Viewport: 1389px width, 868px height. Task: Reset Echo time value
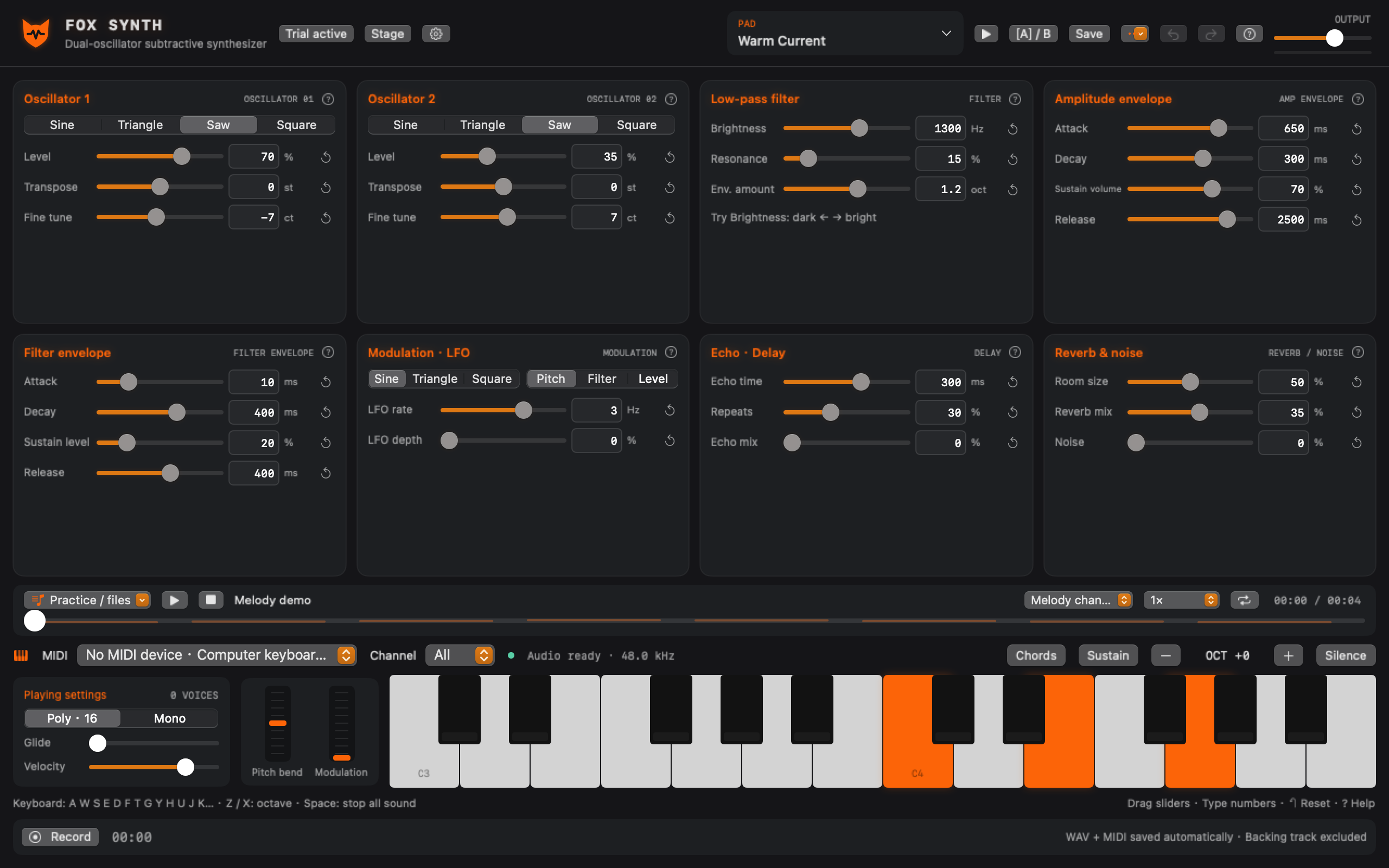tap(1012, 382)
